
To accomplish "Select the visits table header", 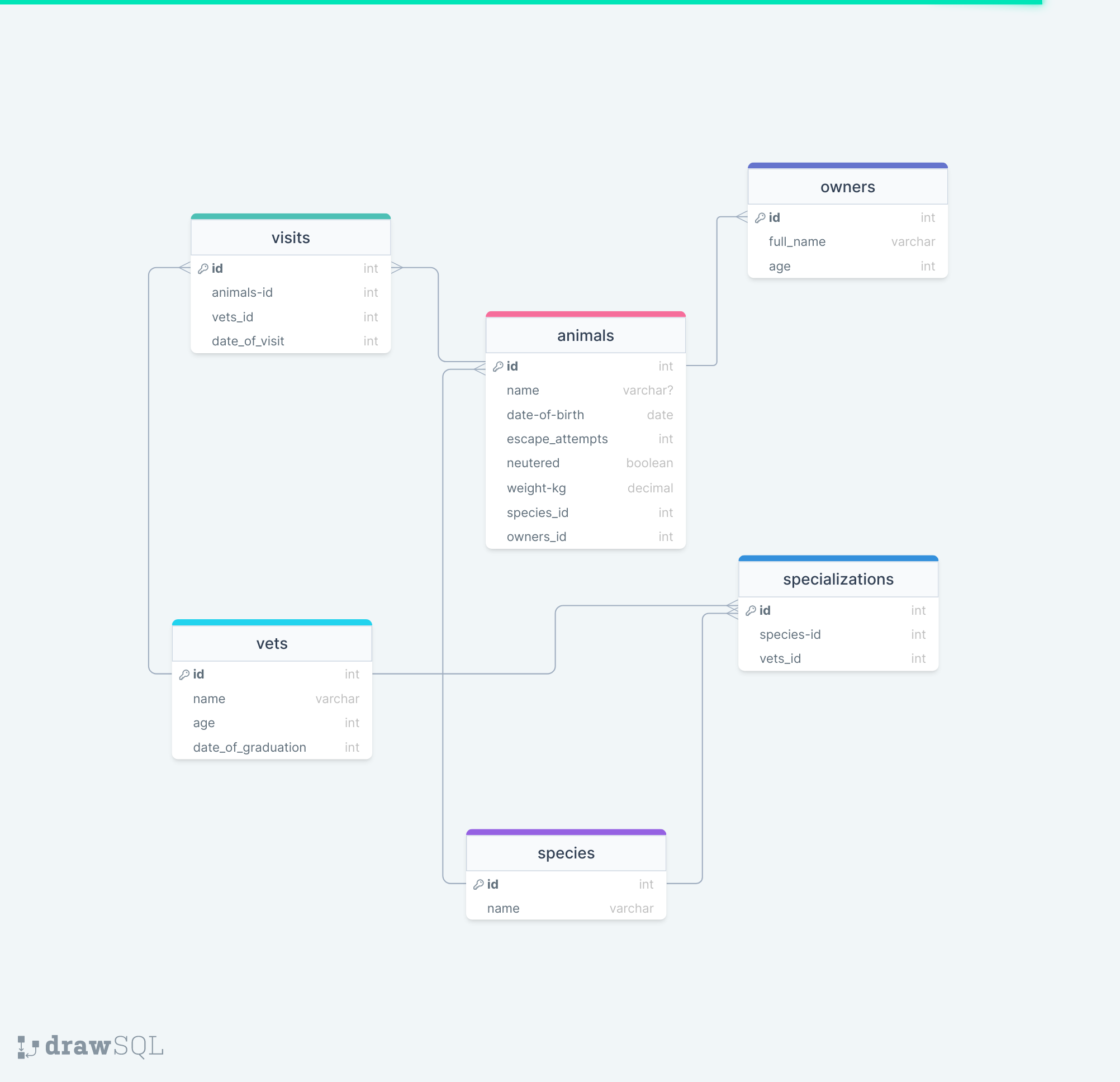I will click(x=290, y=238).
